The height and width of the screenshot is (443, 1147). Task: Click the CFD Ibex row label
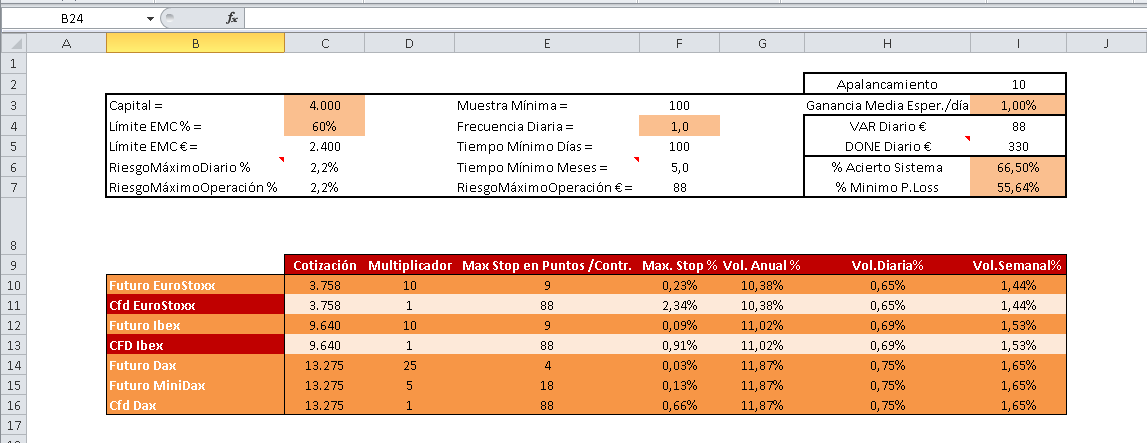(x=195, y=346)
